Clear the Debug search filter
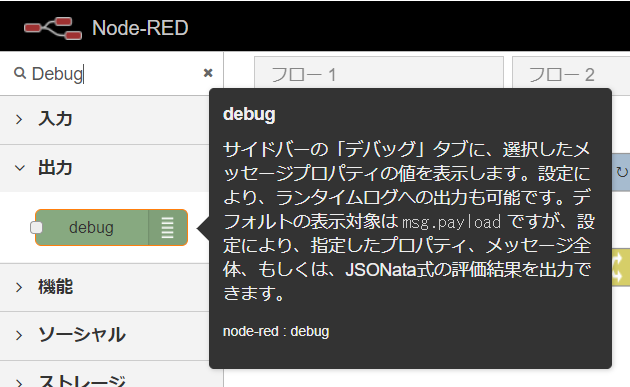This screenshot has height=387, width=630. tap(208, 73)
